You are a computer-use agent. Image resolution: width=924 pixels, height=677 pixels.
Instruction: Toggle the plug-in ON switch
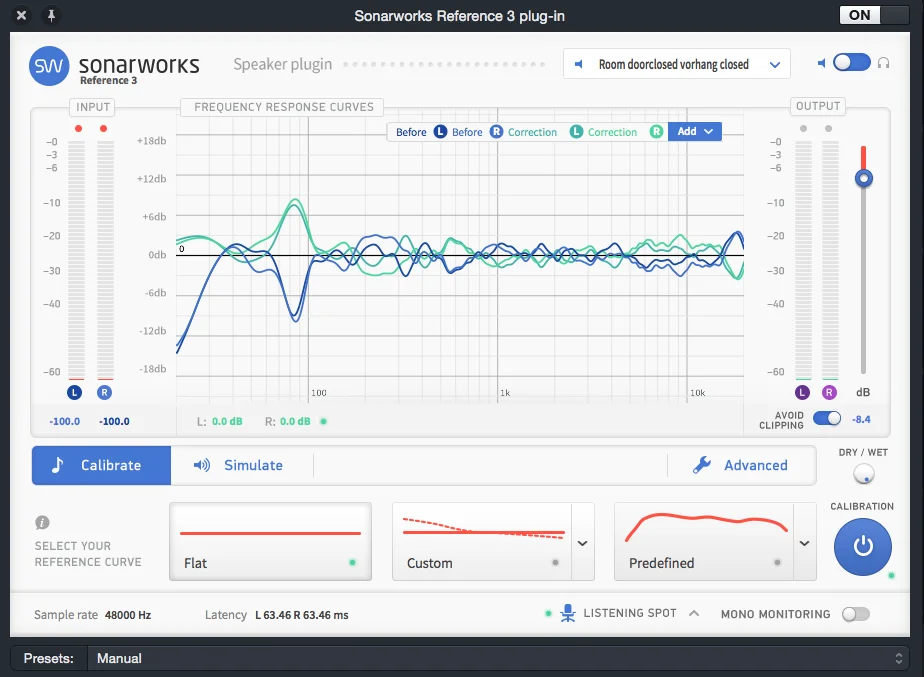coord(874,15)
